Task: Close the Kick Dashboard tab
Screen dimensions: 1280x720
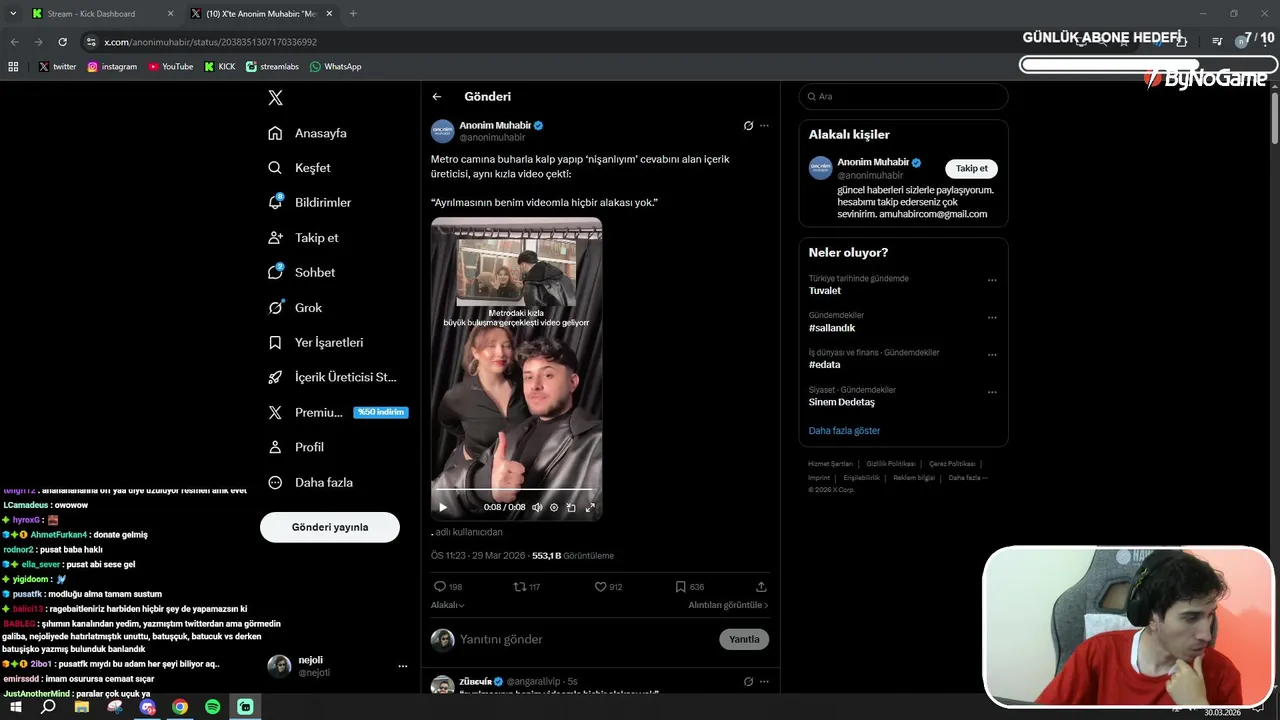Action: coord(169,14)
